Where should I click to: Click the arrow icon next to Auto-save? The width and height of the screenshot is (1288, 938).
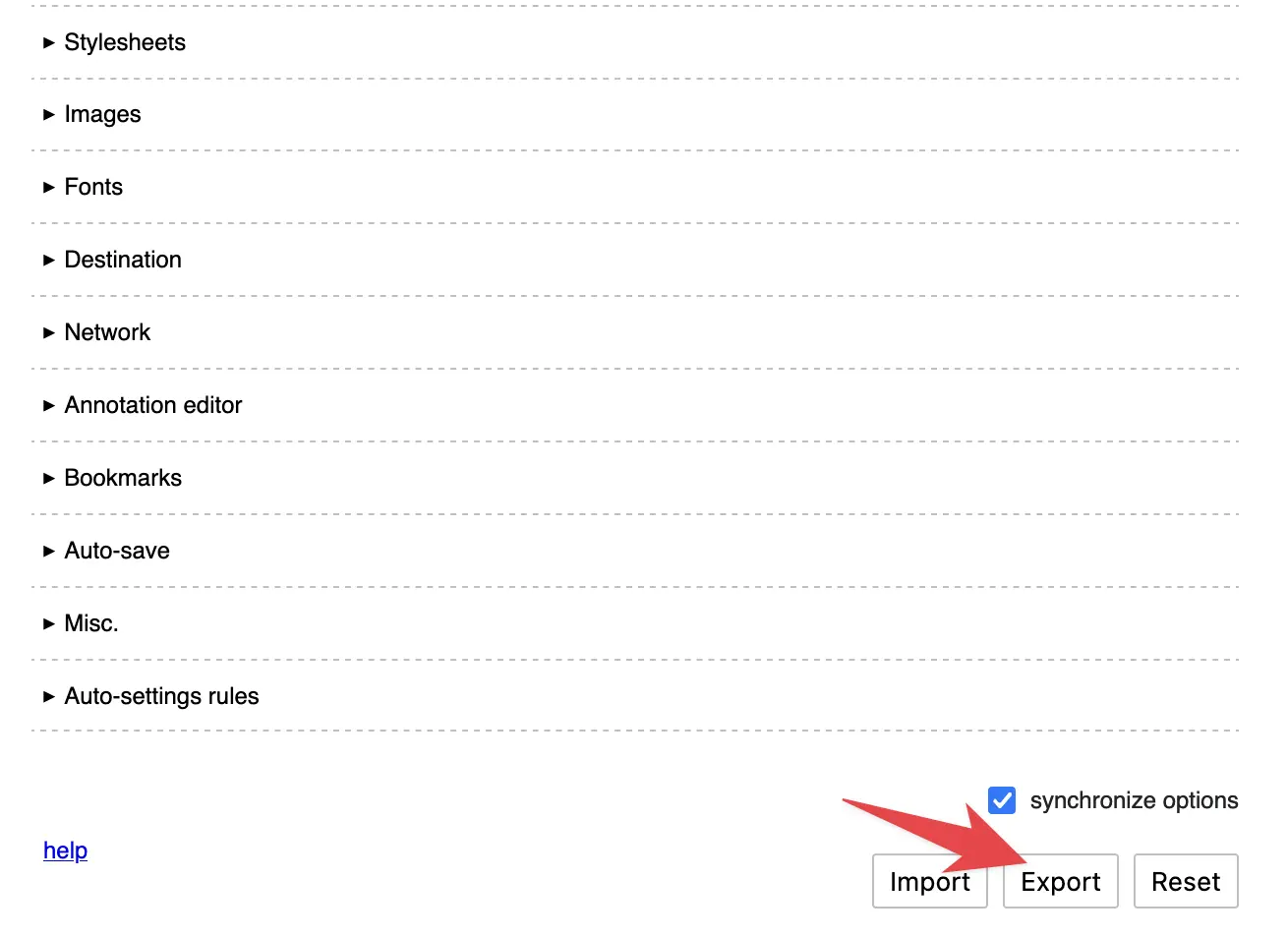49,552
